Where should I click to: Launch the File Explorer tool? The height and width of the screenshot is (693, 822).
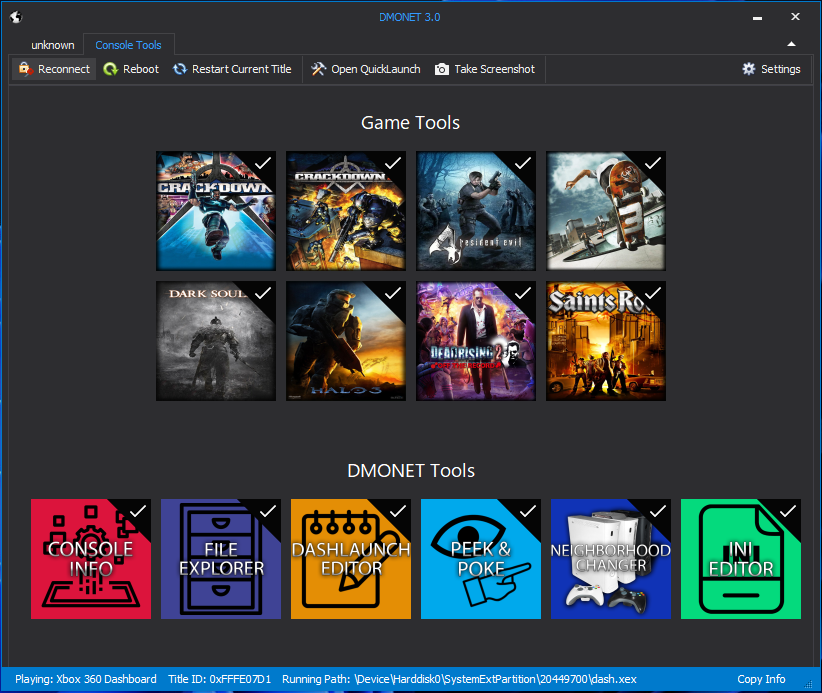(221, 559)
